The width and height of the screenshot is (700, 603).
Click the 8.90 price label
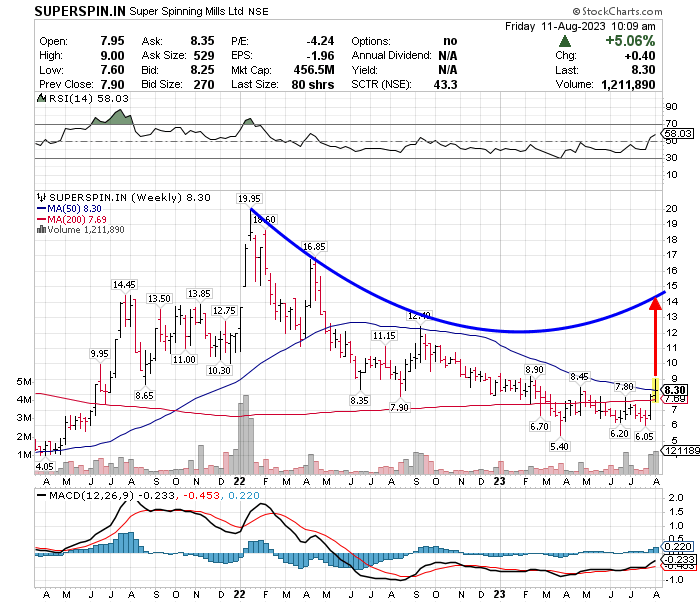534,370
